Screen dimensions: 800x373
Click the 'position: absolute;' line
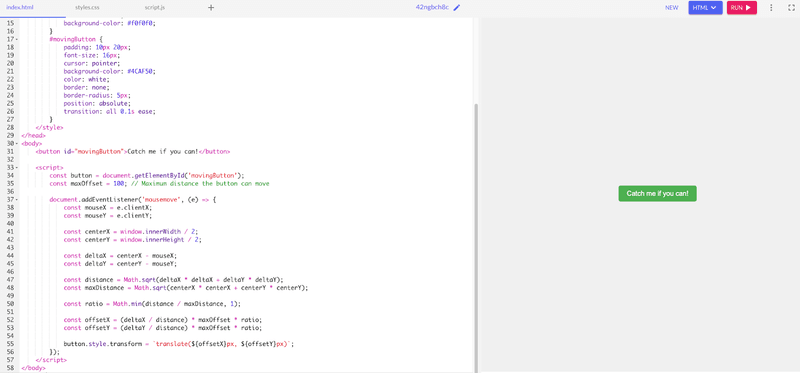tap(97, 103)
